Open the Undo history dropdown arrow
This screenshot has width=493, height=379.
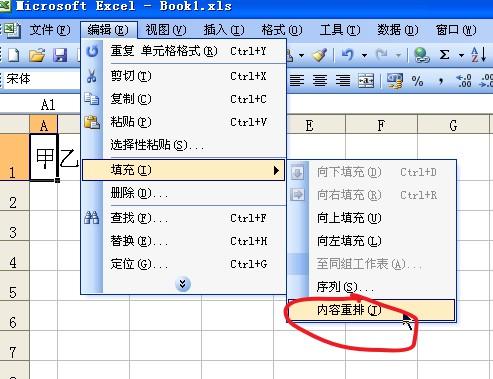click(365, 55)
